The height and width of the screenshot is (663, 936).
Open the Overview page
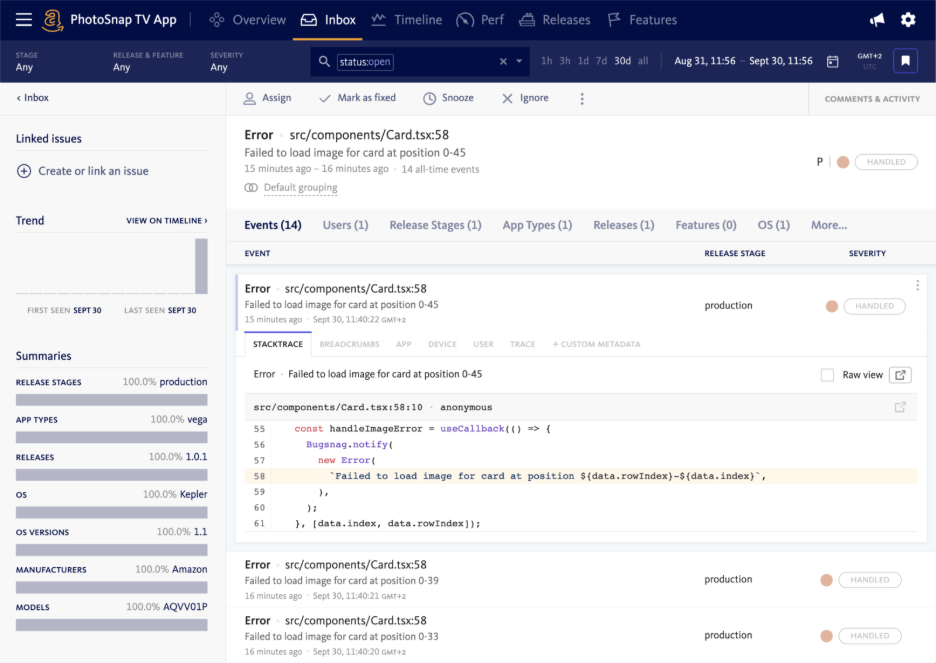tap(247, 20)
